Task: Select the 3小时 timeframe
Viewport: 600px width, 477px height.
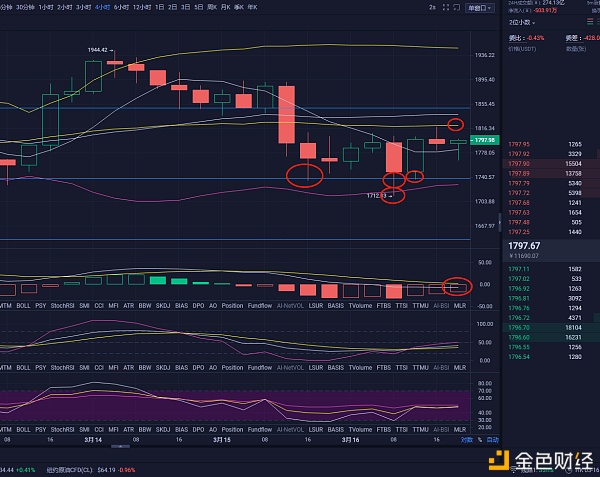Action: (x=83, y=7)
